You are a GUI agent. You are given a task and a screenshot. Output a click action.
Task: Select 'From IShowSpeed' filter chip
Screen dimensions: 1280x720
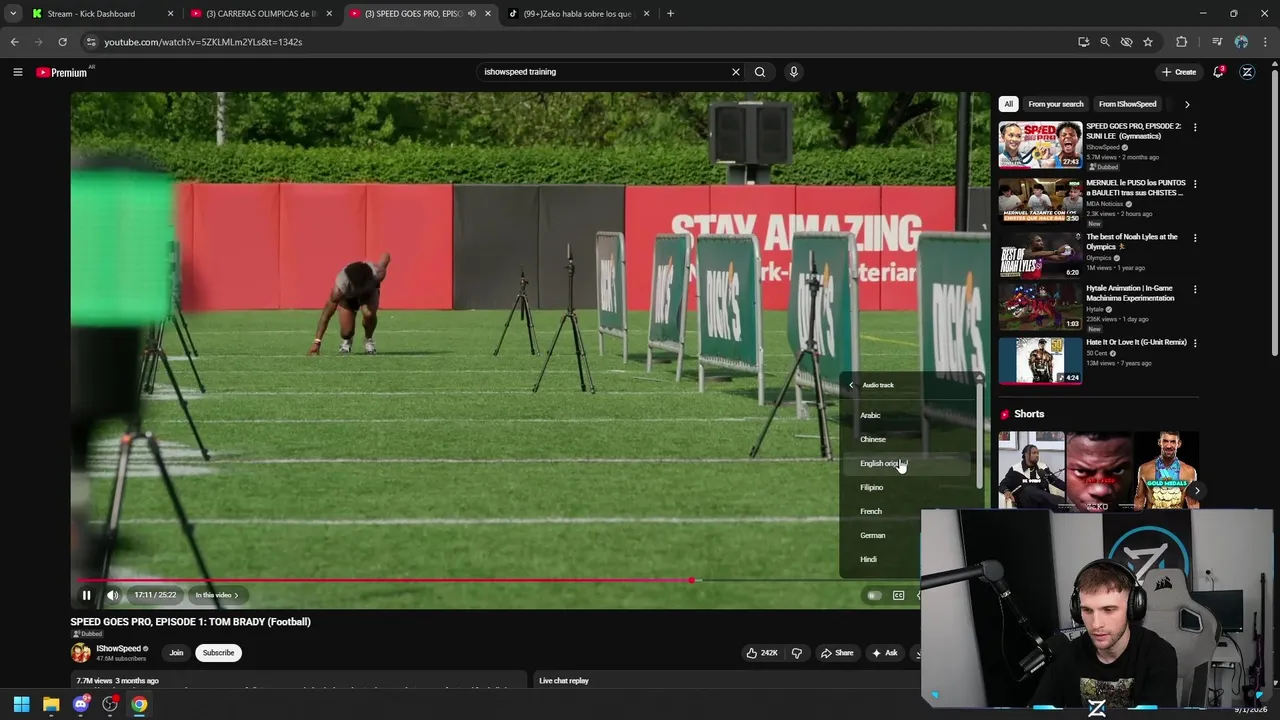(1127, 104)
